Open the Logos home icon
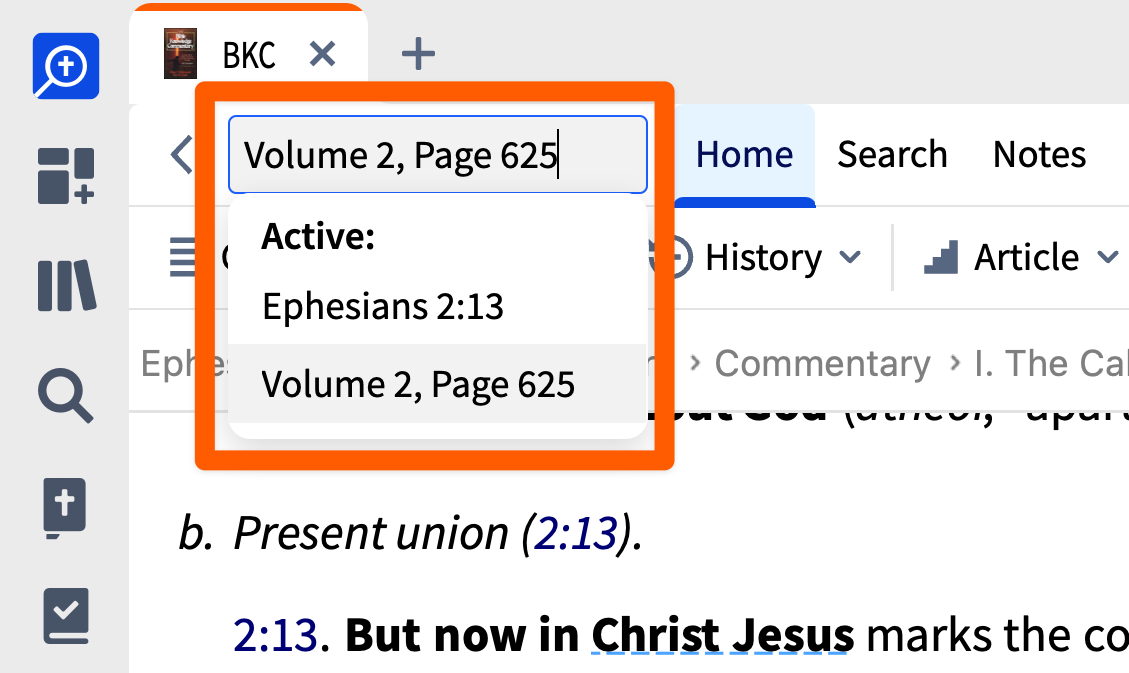1129x673 pixels. click(x=66, y=66)
